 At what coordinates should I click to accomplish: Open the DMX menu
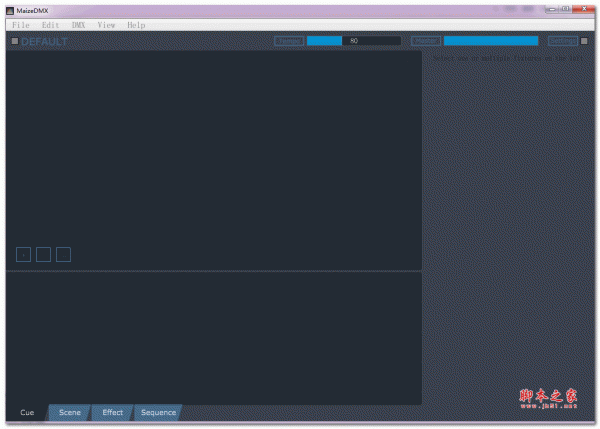[79, 24]
